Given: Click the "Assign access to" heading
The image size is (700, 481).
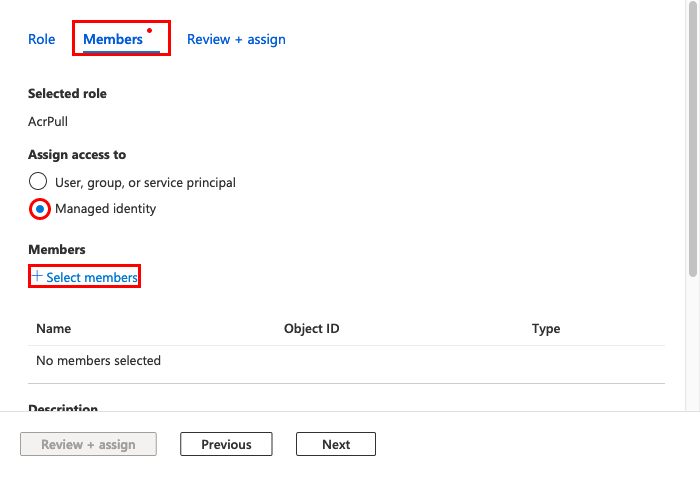Looking at the screenshot, I should 77,155.
